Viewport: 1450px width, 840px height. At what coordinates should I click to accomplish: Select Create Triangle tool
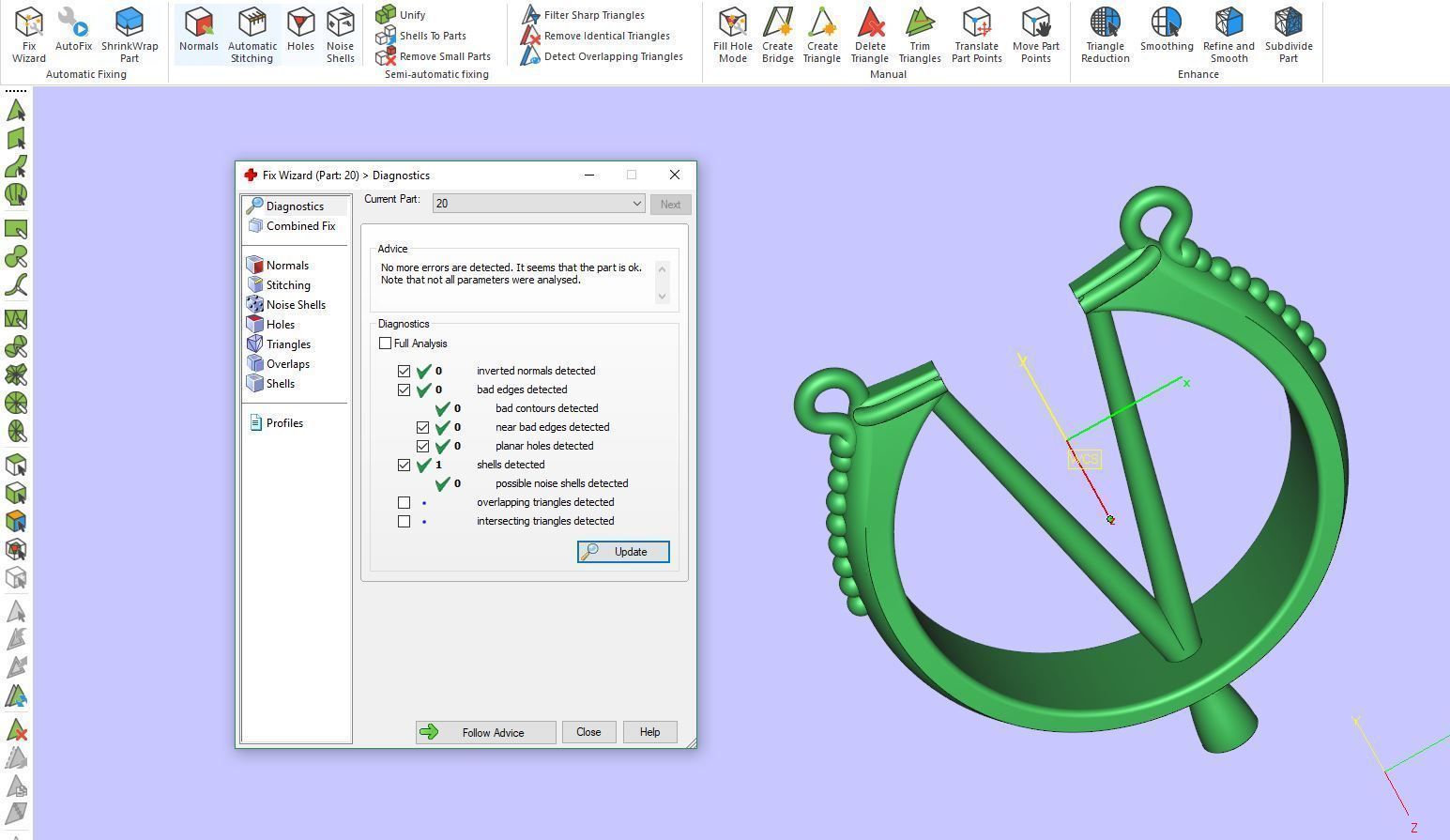click(821, 35)
